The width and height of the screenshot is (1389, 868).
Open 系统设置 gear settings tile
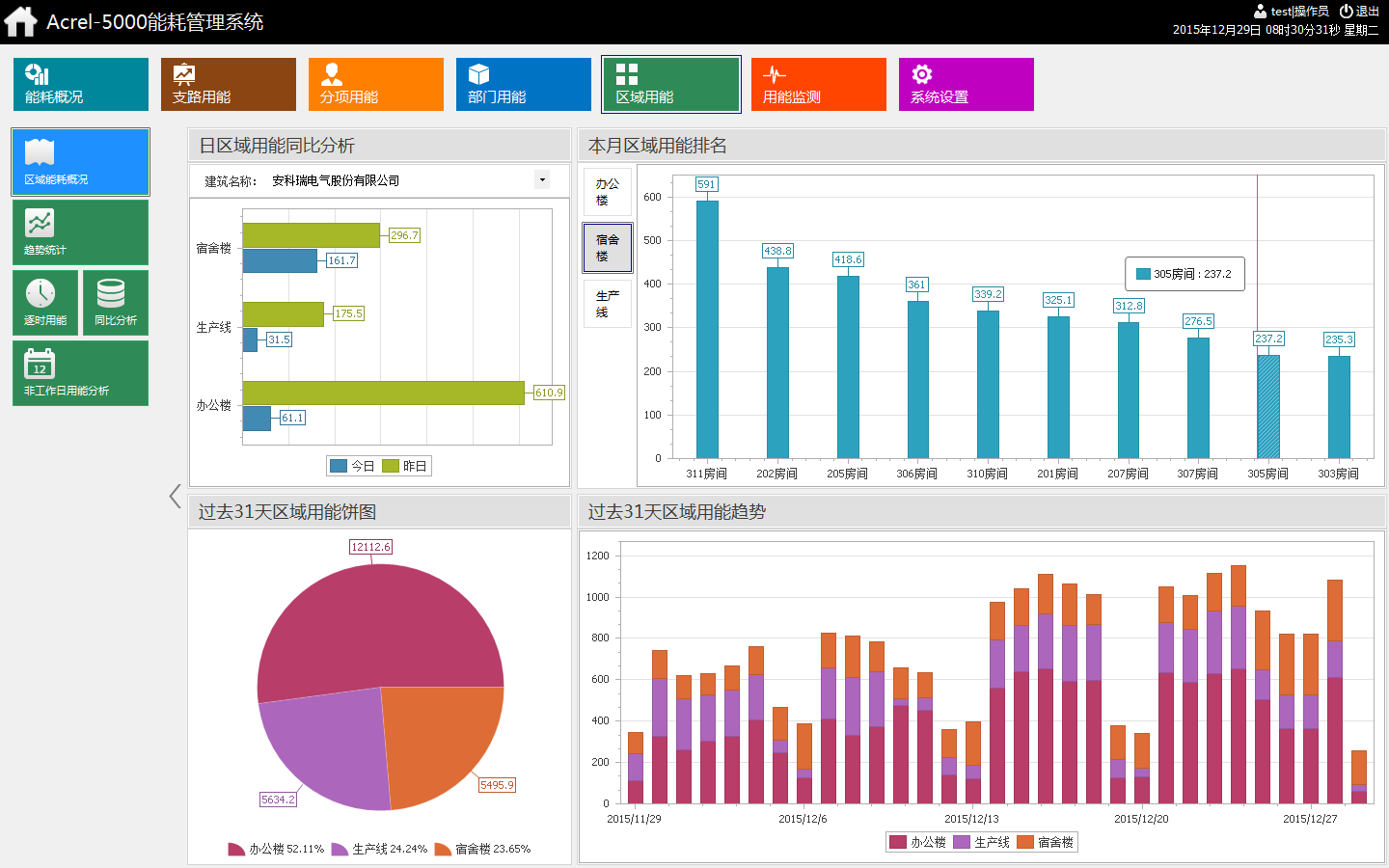pyautogui.click(x=967, y=85)
